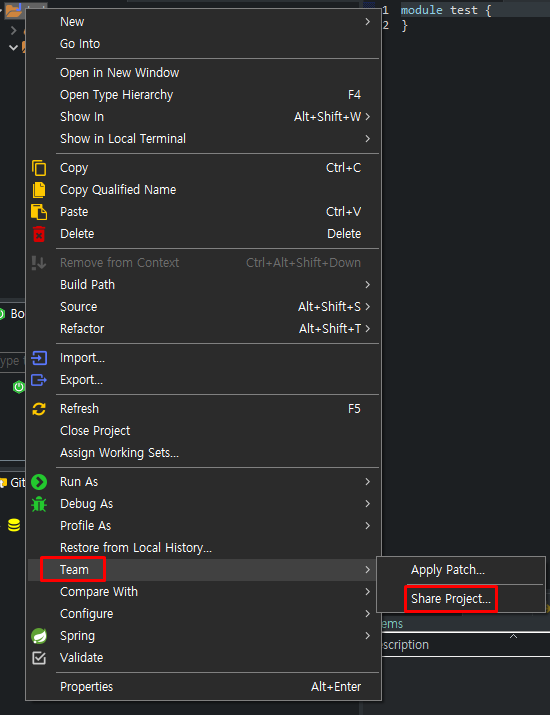Image resolution: width=550 pixels, height=715 pixels.
Task: Click the Validate menu label
Action: [82, 658]
